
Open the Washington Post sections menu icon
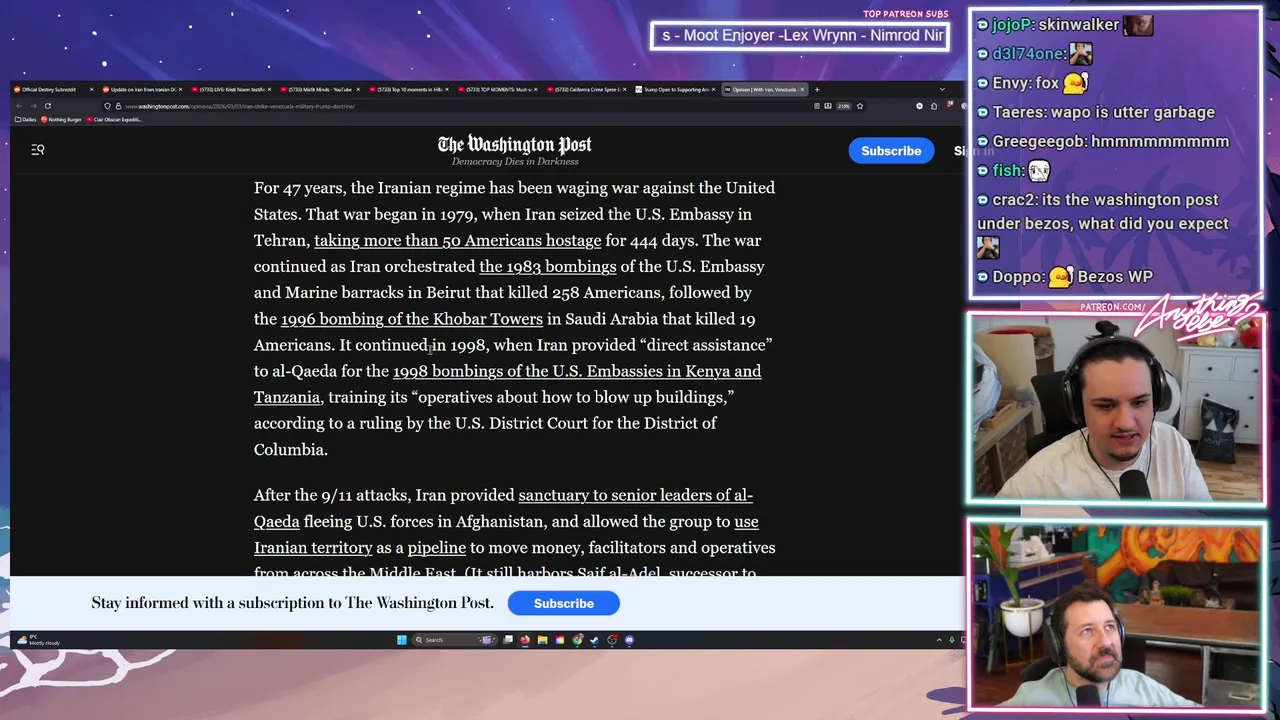click(38, 150)
